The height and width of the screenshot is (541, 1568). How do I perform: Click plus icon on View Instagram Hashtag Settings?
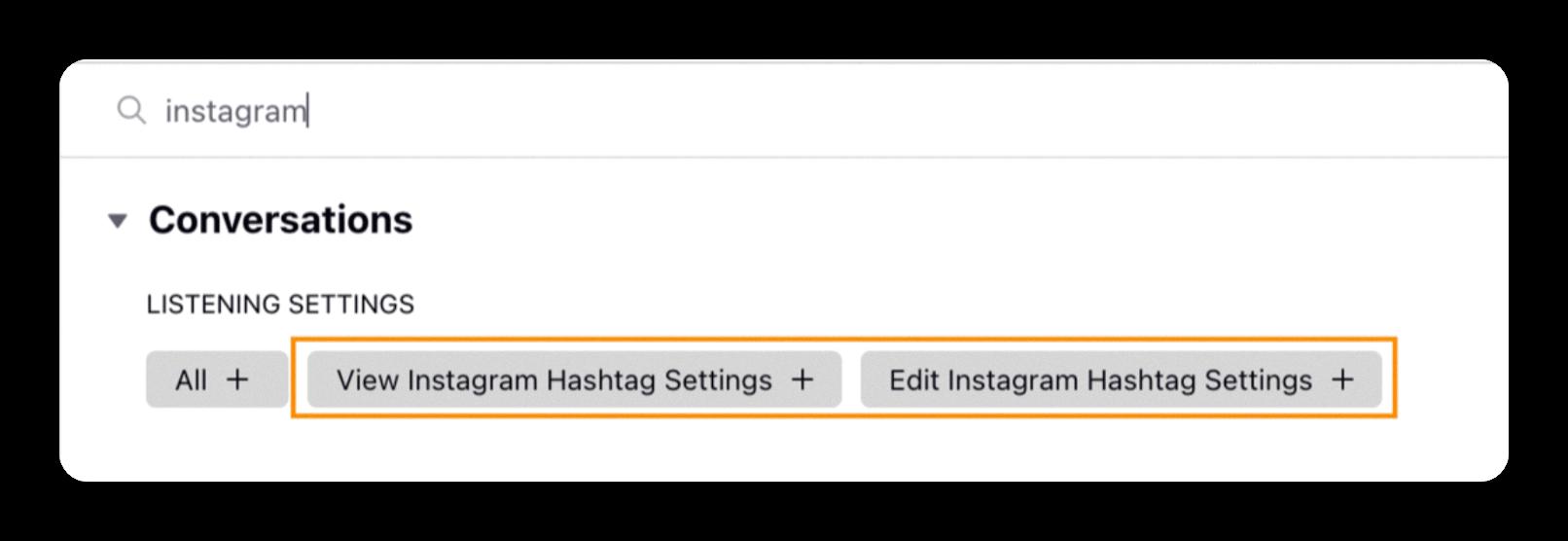(802, 379)
